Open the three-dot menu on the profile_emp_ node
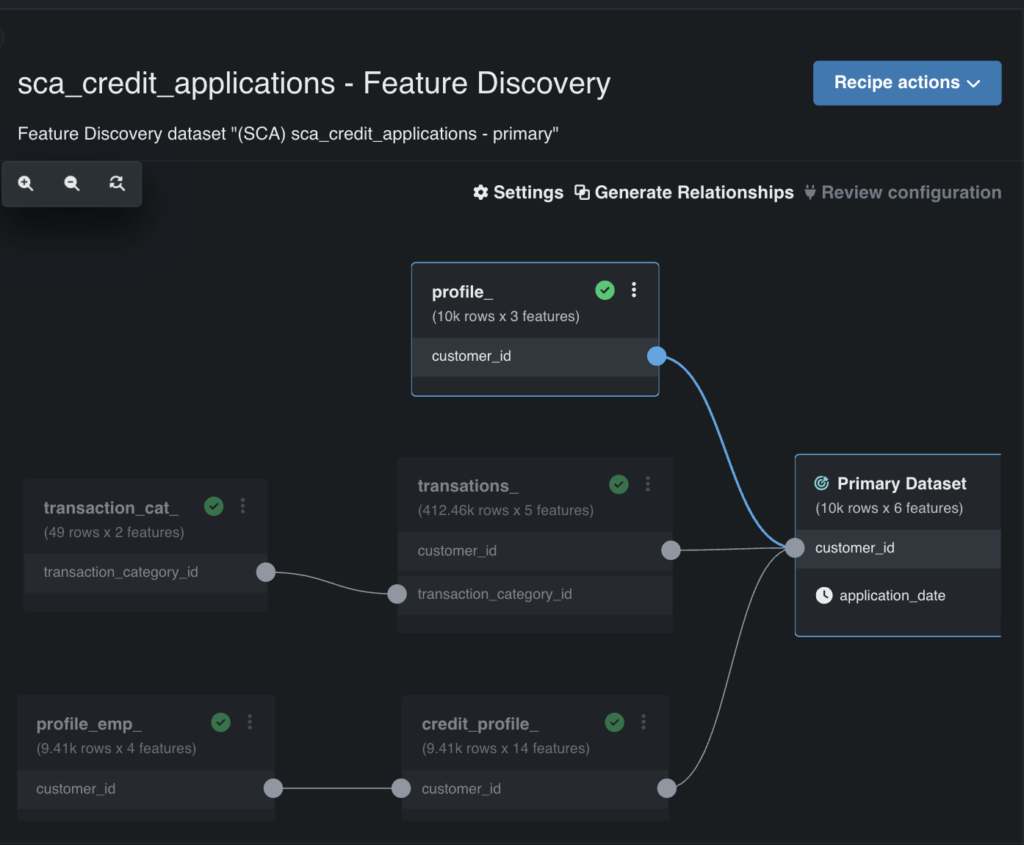The width and height of the screenshot is (1024, 845). pyautogui.click(x=249, y=722)
